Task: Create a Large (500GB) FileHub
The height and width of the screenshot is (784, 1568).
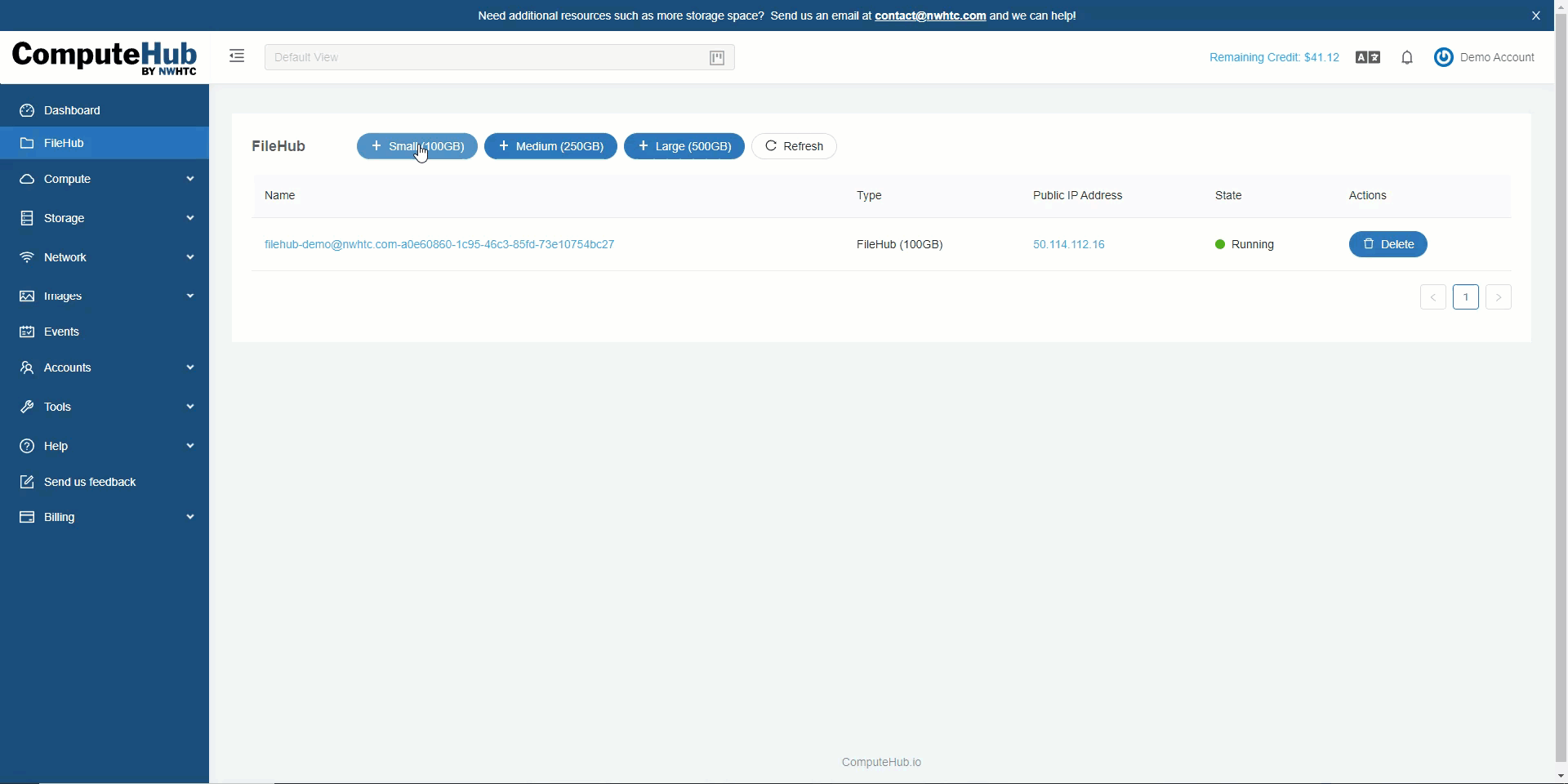Action: pos(684,146)
